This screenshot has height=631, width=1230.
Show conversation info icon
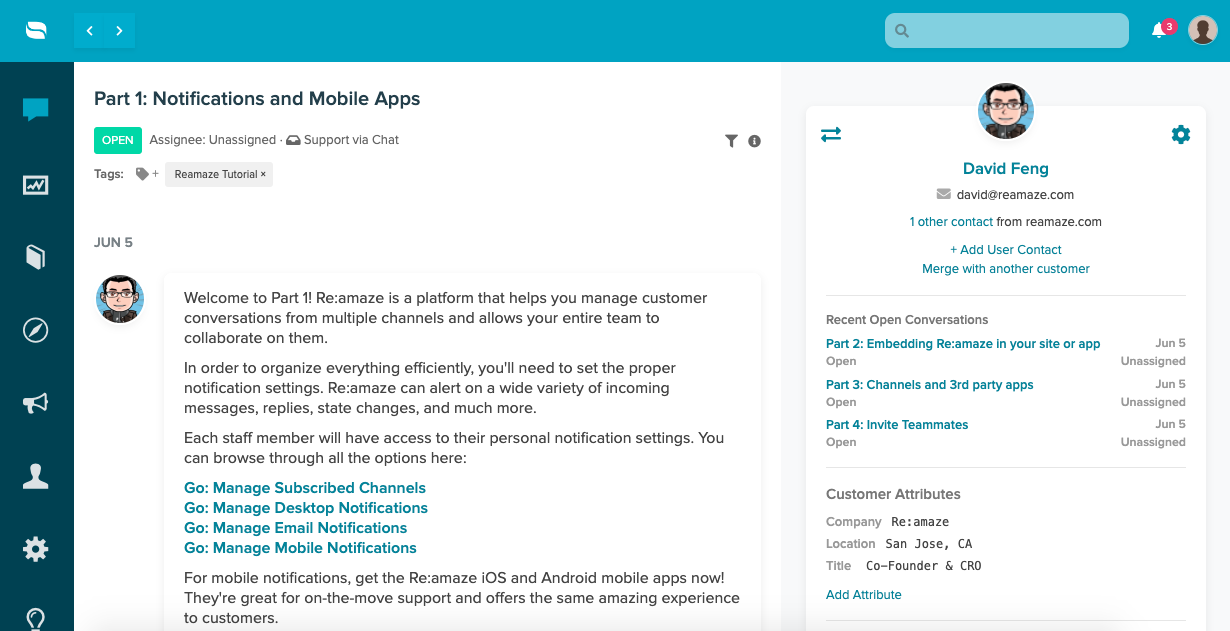[x=755, y=141]
